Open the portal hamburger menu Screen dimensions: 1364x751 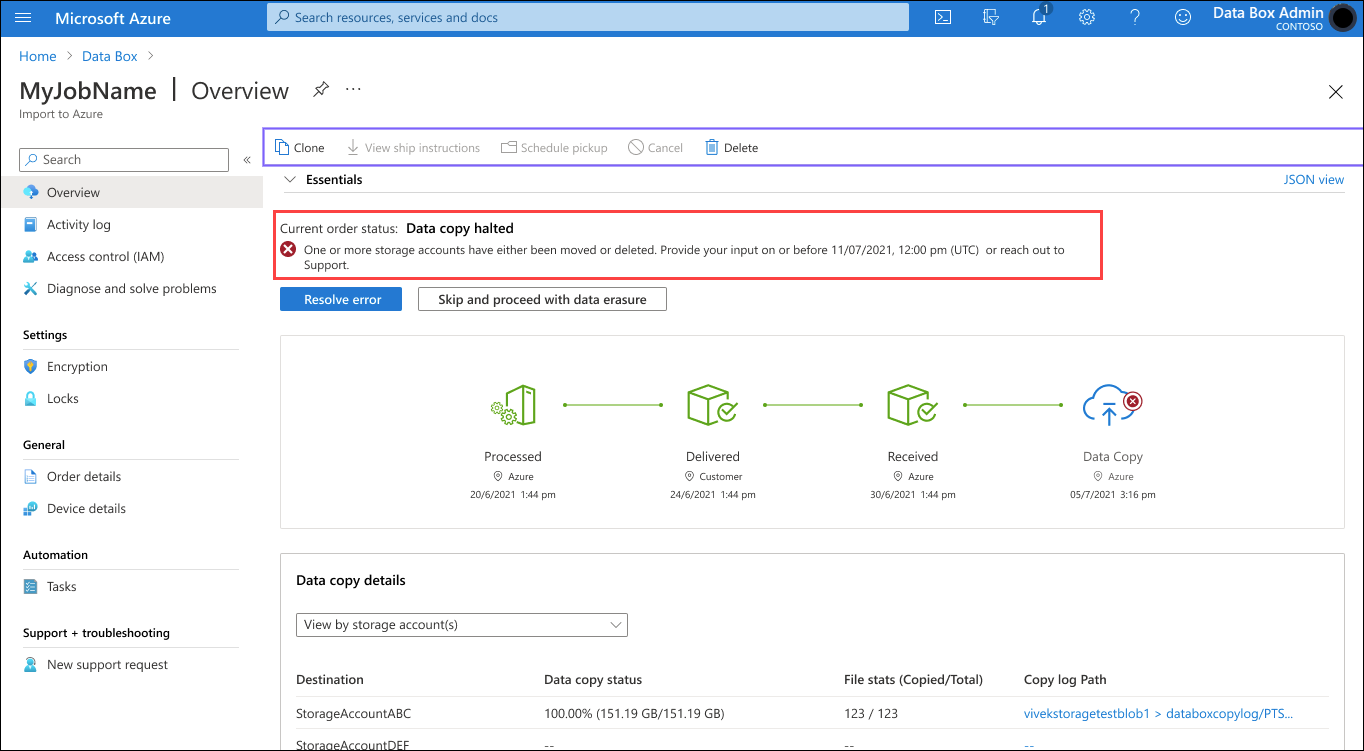22,17
